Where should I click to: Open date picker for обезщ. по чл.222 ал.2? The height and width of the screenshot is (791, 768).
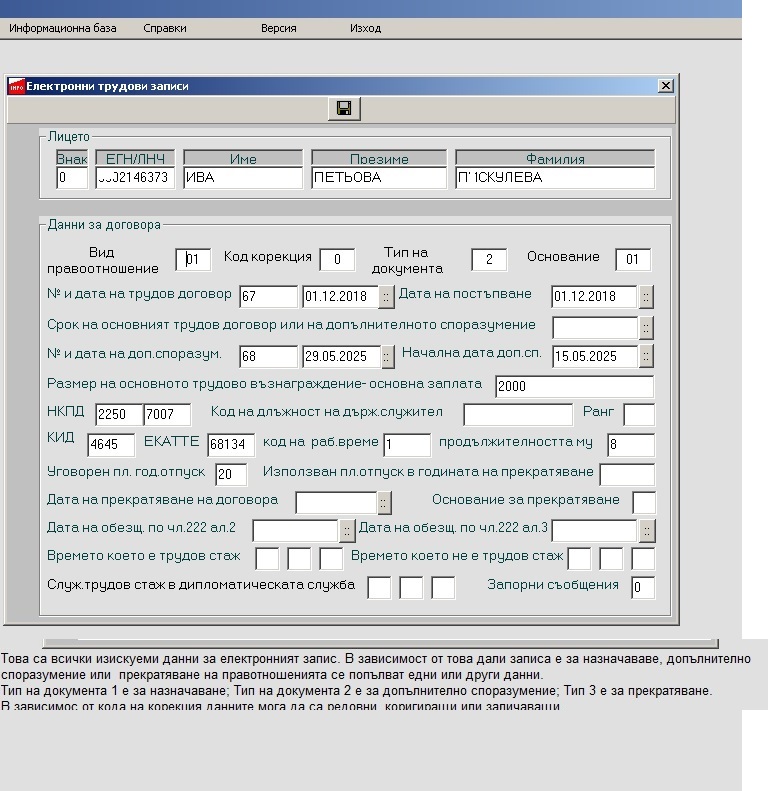coord(347,531)
